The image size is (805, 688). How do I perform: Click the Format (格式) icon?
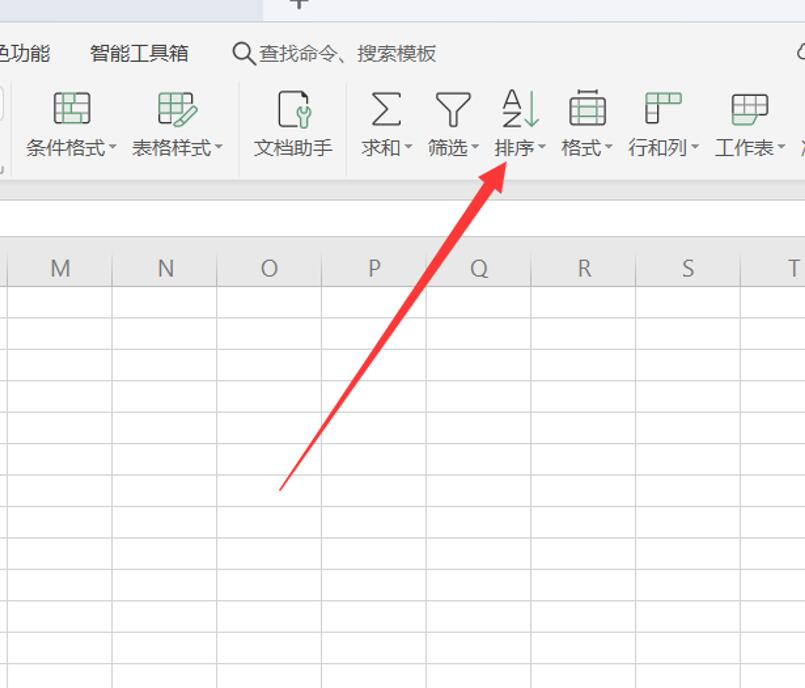pos(586,108)
